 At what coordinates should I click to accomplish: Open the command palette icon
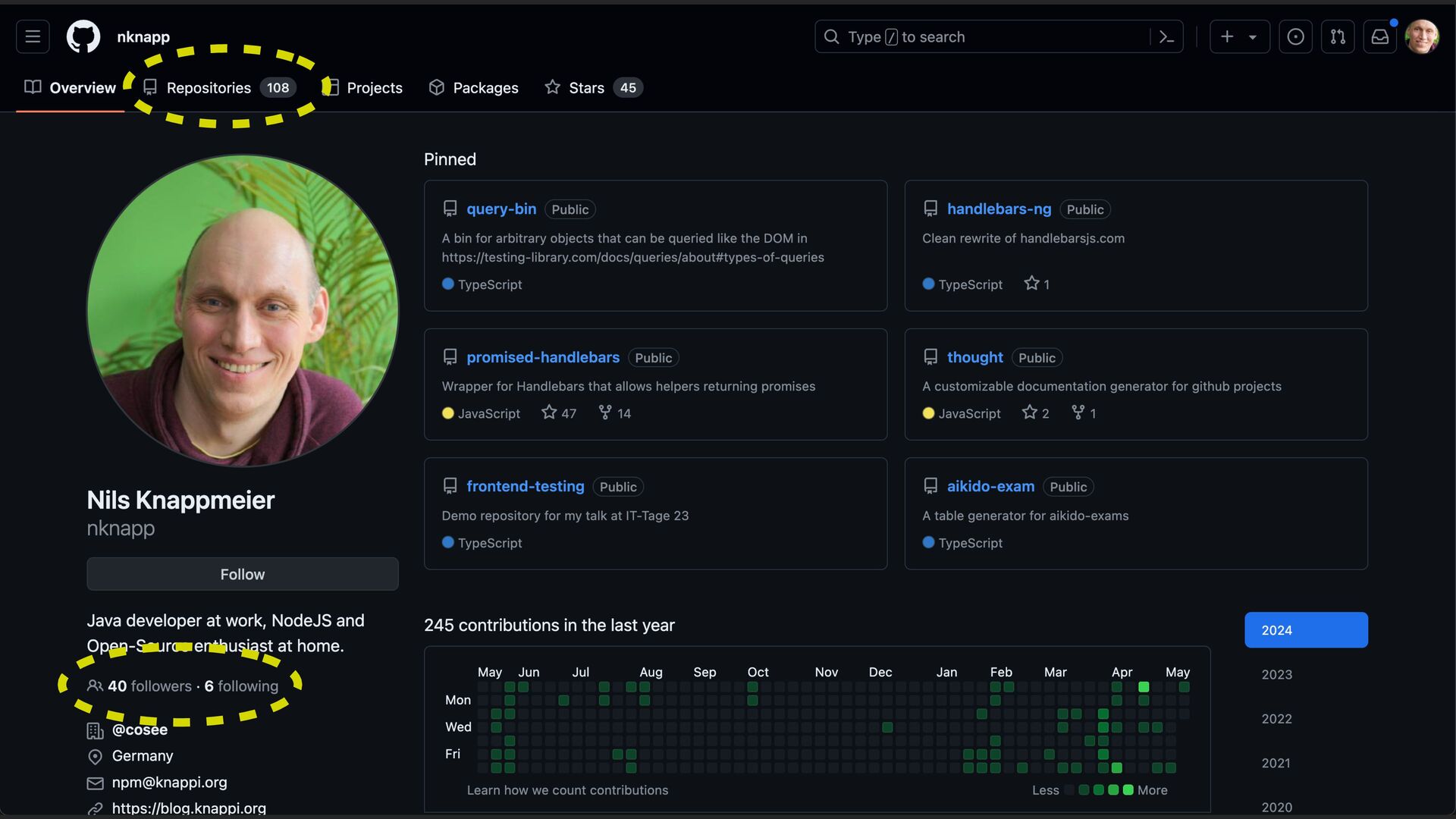[x=1166, y=36]
